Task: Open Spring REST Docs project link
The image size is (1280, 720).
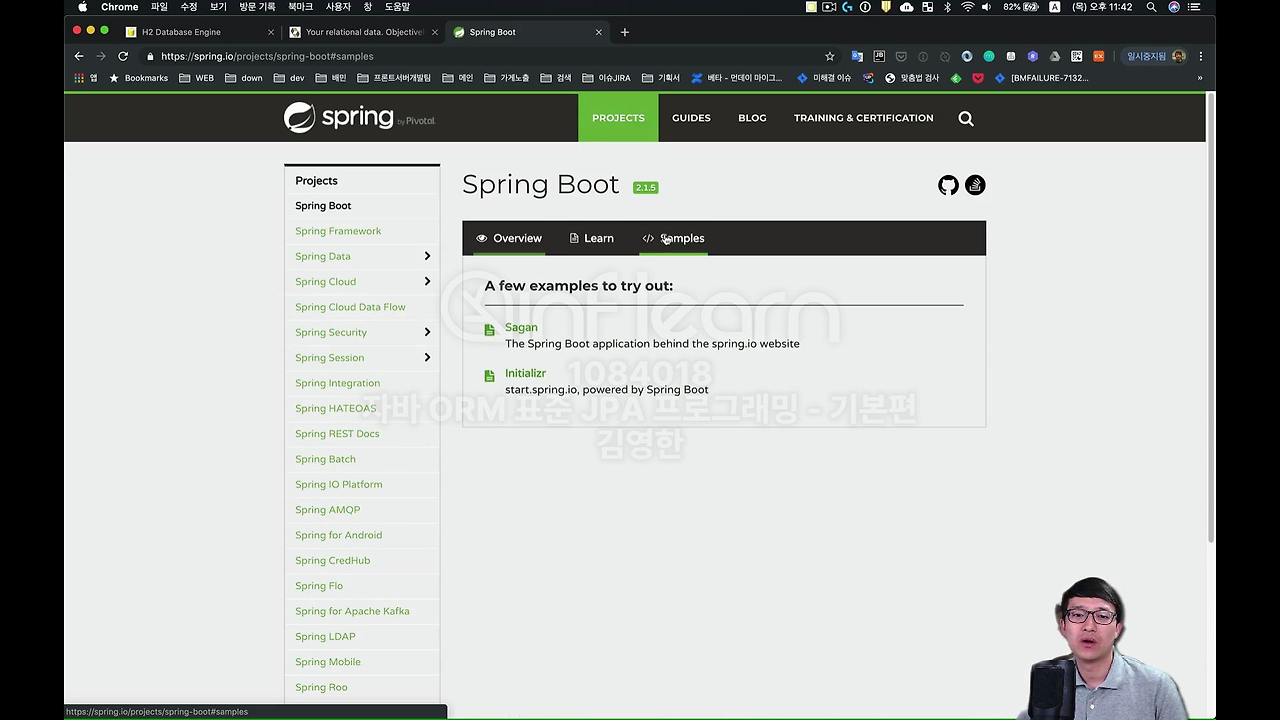Action: [337, 434]
